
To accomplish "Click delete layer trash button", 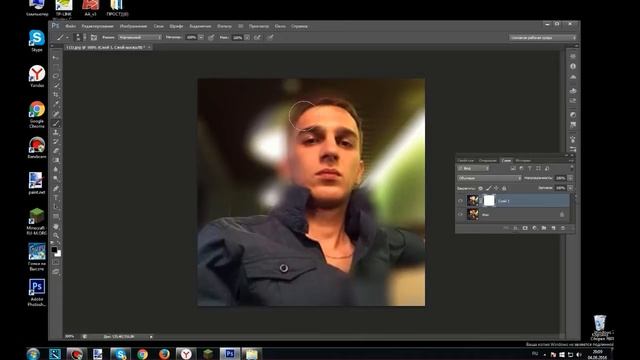I will 563,228.
